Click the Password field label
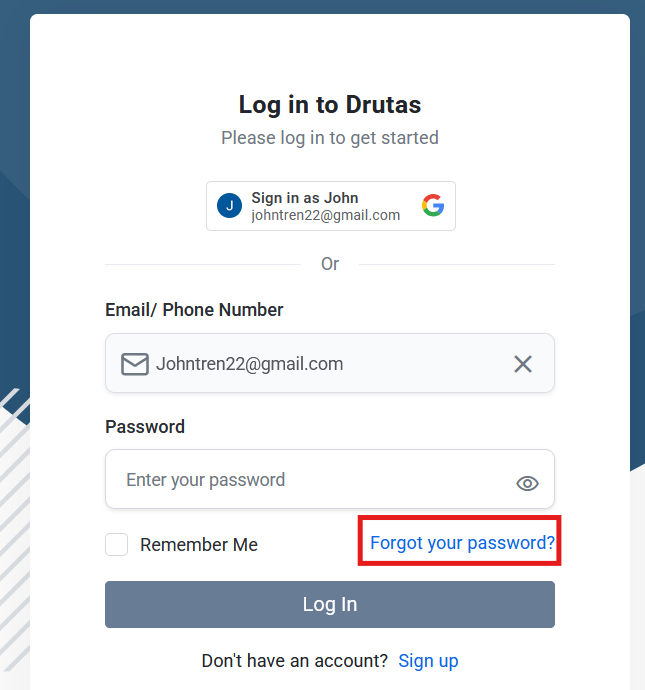 [145, 427]
